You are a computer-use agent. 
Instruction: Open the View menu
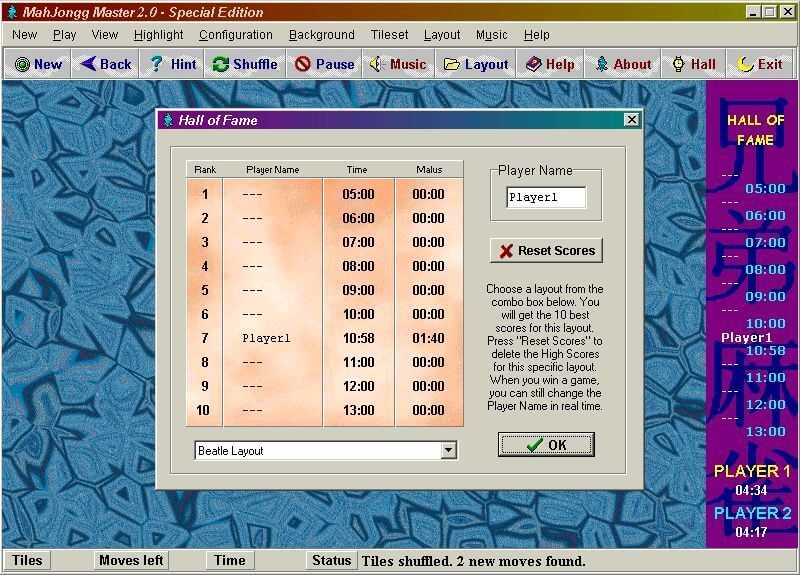(x=105, y=35)
